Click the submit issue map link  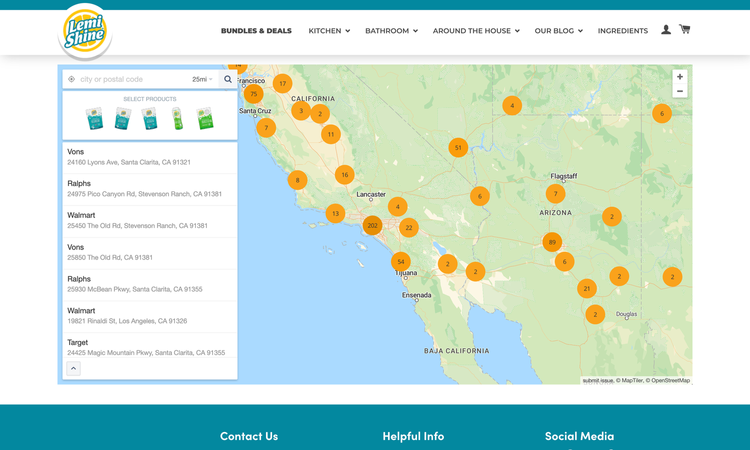coord(598,381)
